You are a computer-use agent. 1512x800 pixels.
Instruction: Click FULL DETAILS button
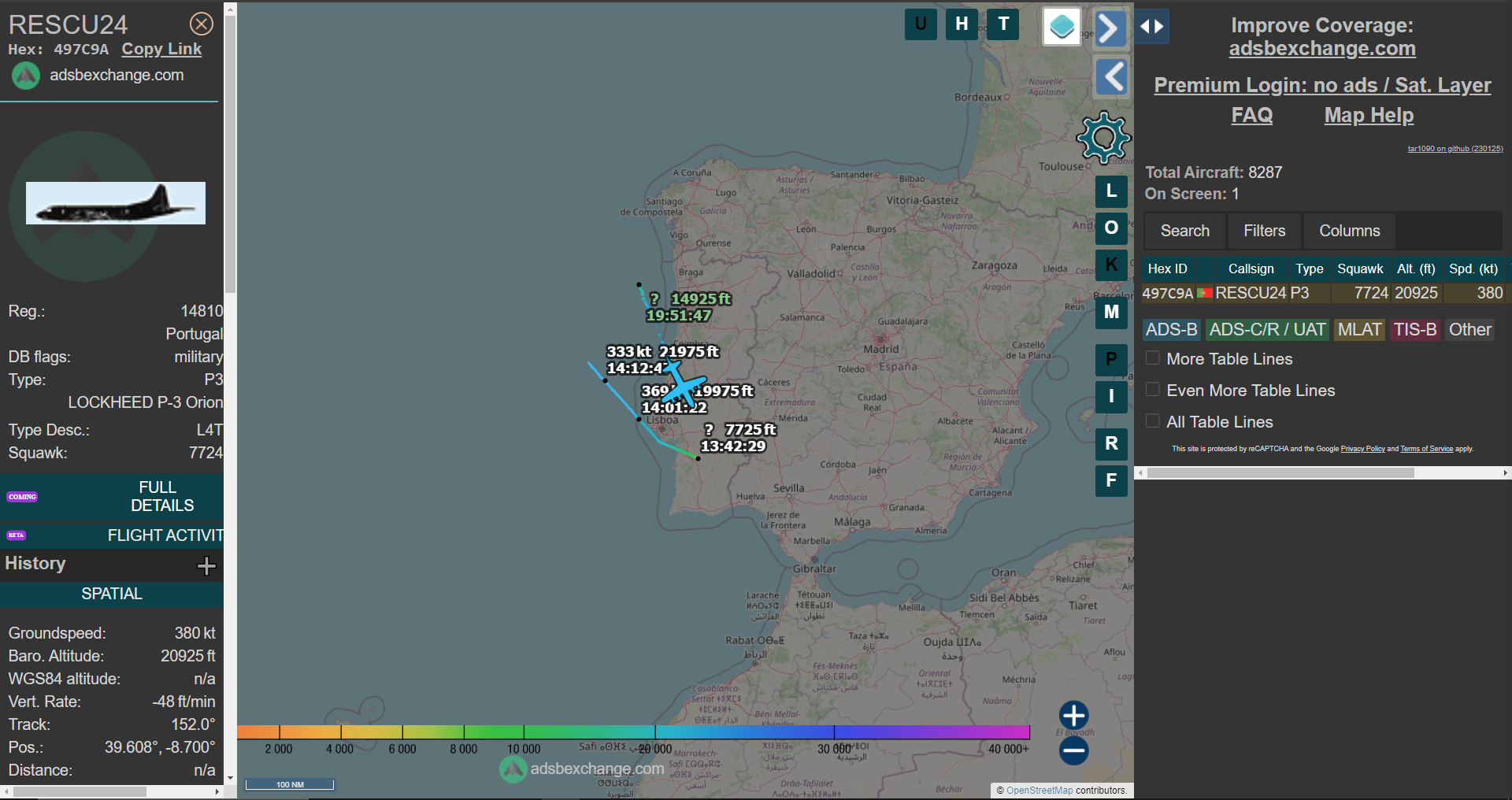[x=112, y=496]
